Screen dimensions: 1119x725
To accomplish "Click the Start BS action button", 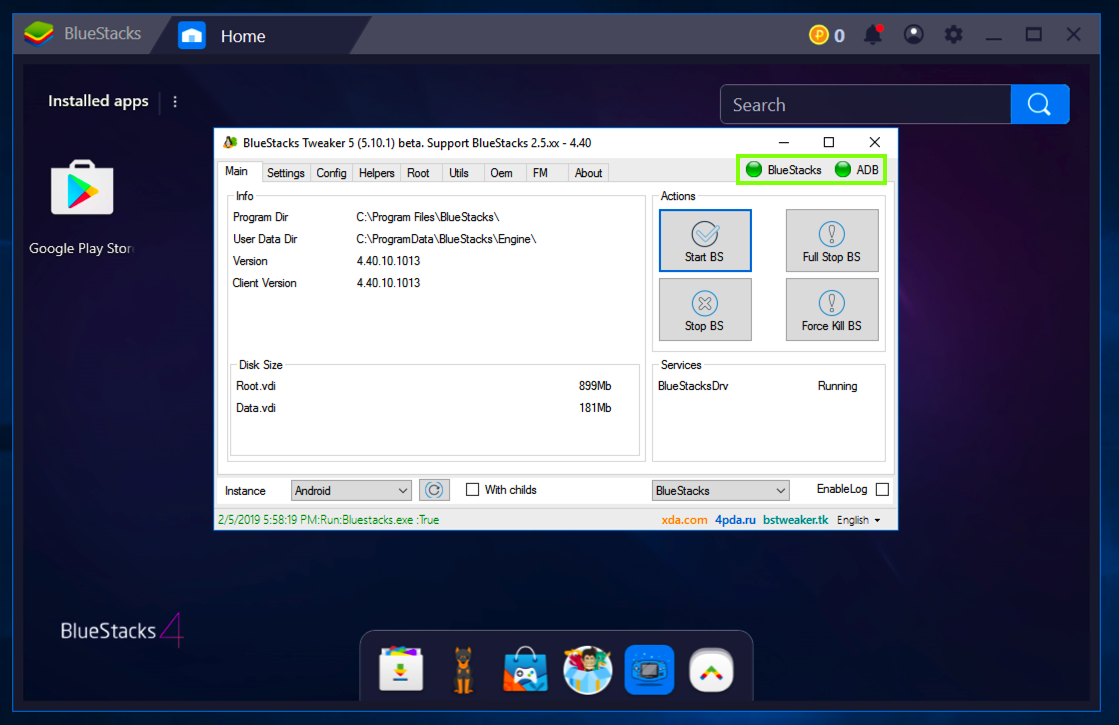I will click(x=704, y=240).
